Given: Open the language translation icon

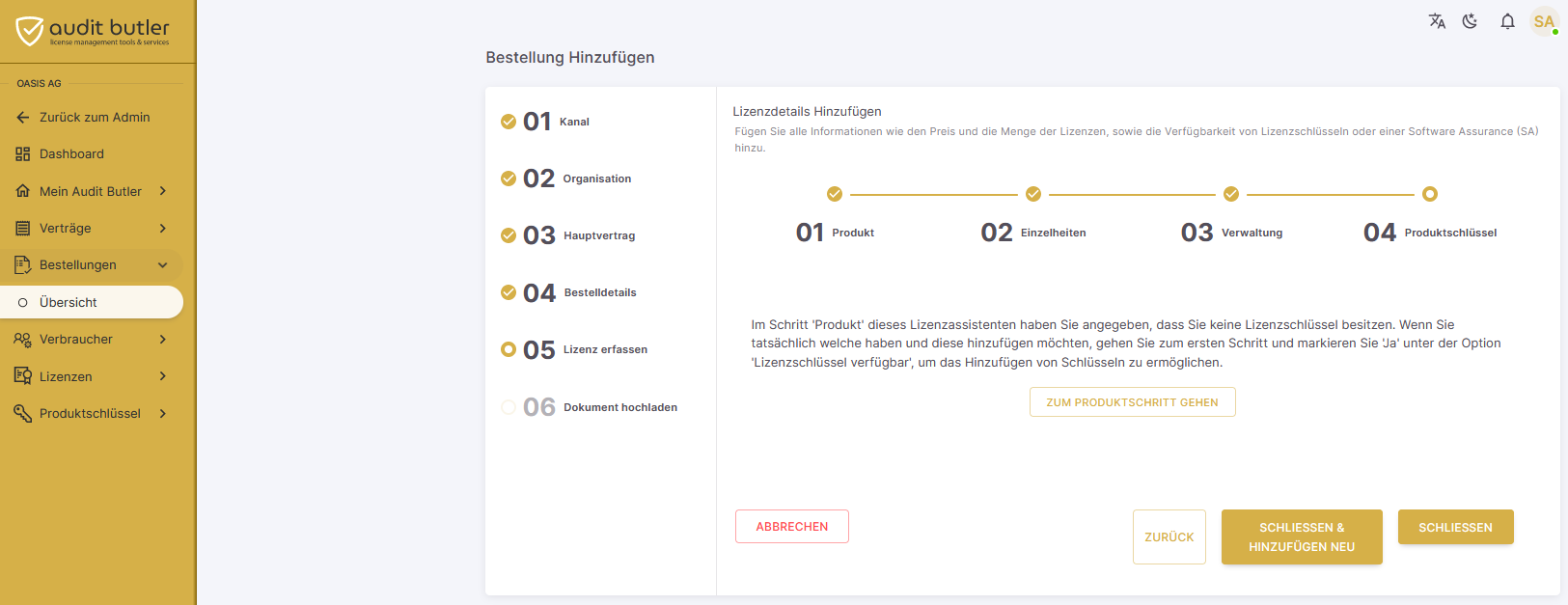Looking at the screenshot, I should (1437, 21).
